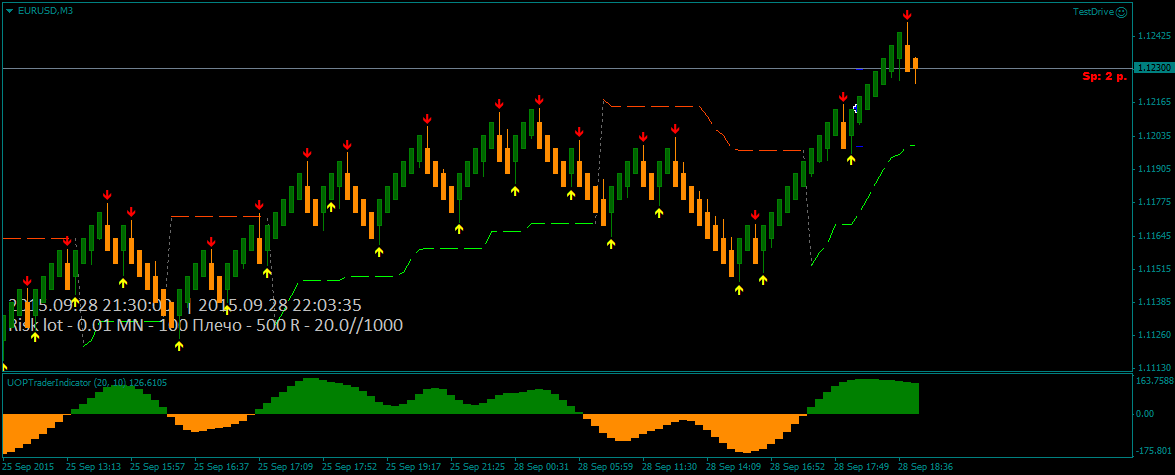Click the 1.11385 price scale value
This screenshot has height=475, width=1175.
pyautogui.click(x=1154, y=302)
